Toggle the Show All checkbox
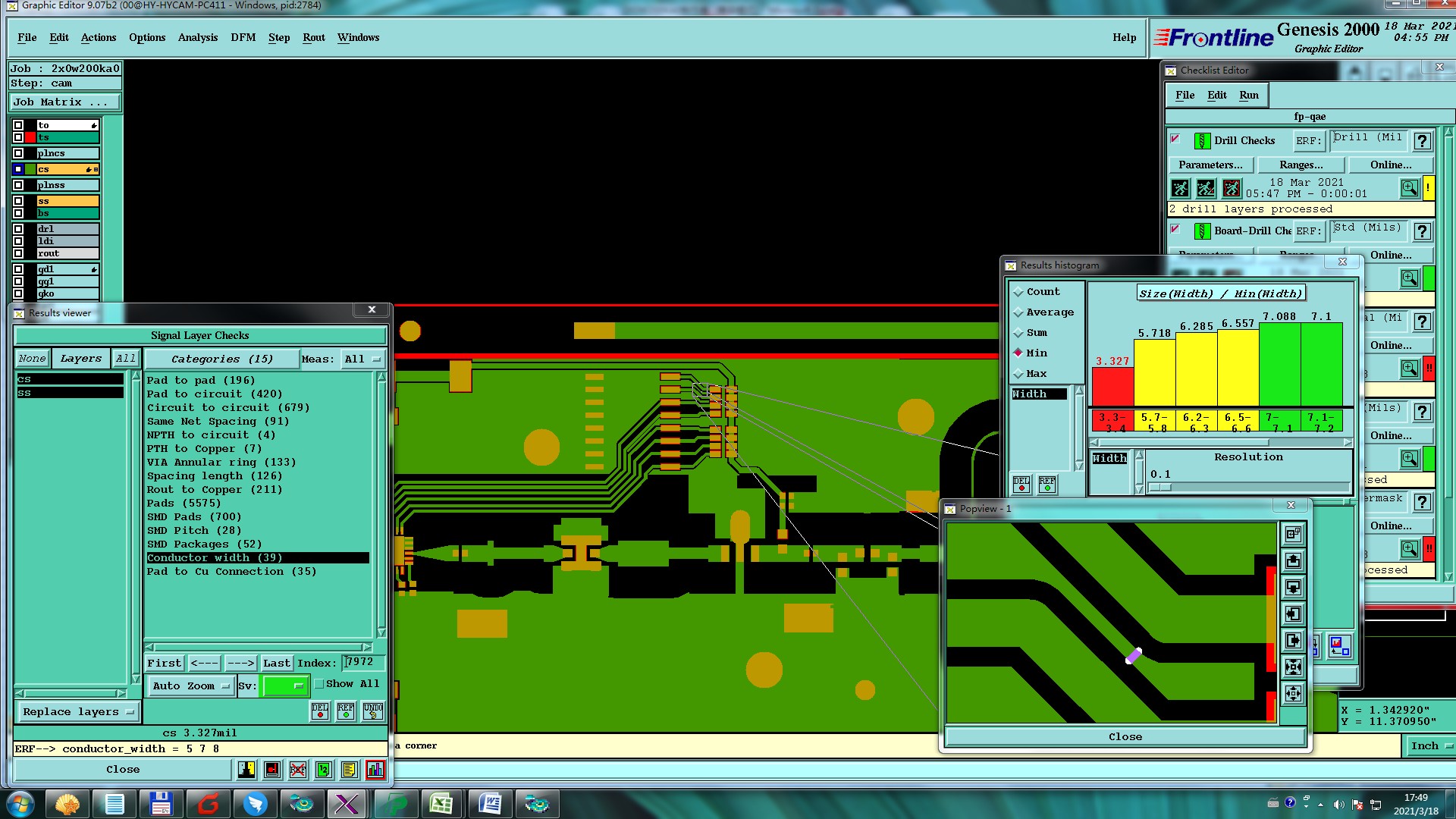This screenshot has height=819, width=1456. tap(319, 684)
